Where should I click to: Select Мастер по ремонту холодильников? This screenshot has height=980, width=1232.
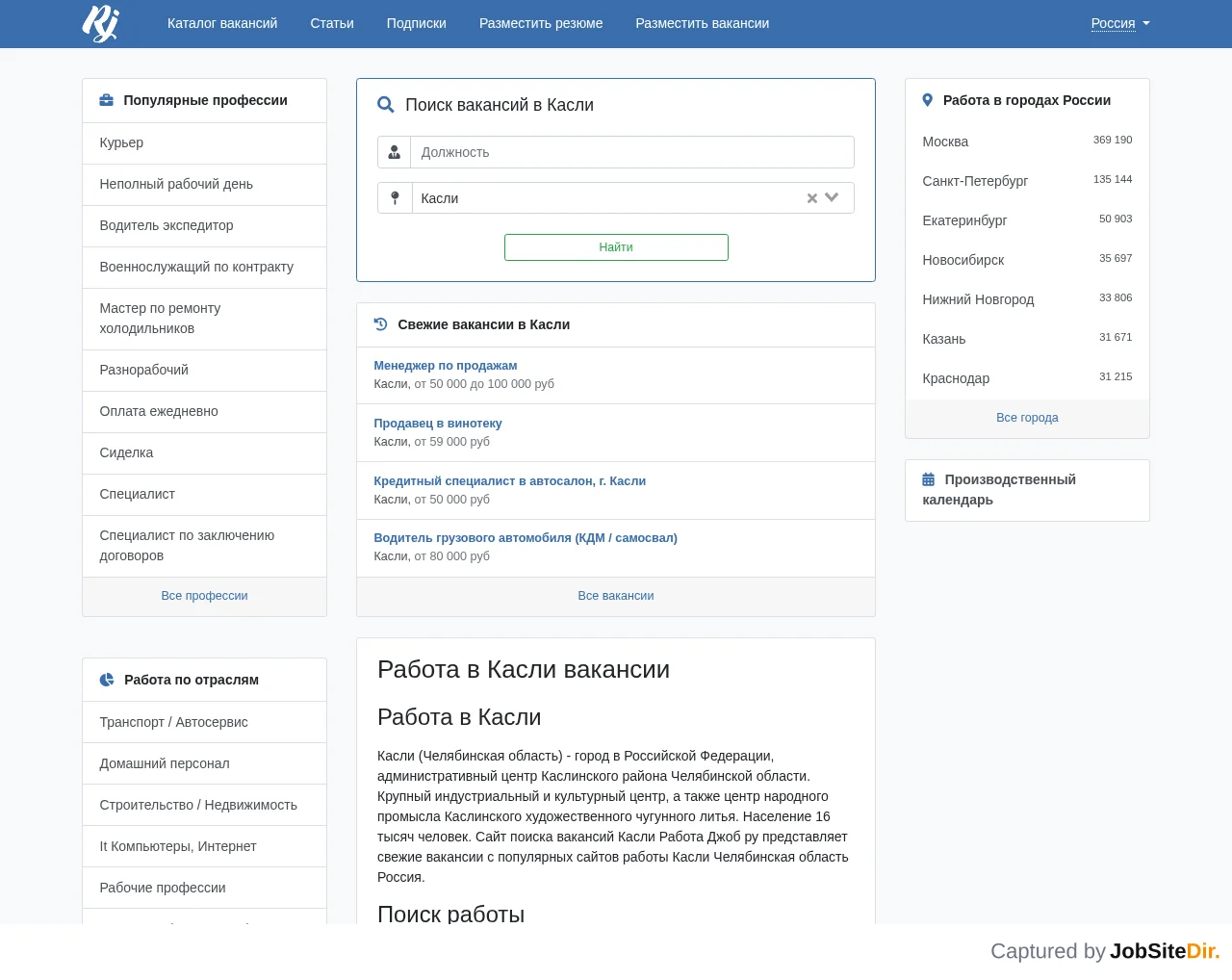click(204, 319)
